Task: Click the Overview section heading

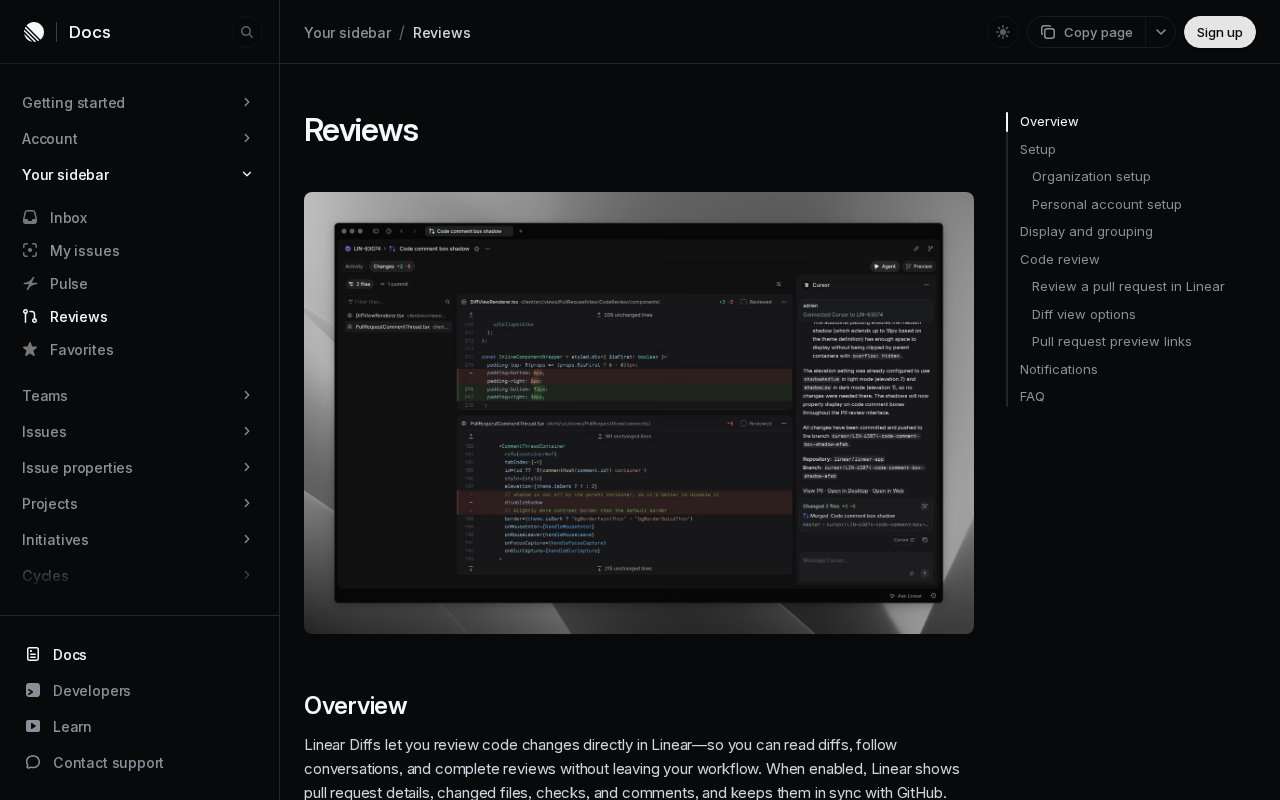Action: pos(355,706)
